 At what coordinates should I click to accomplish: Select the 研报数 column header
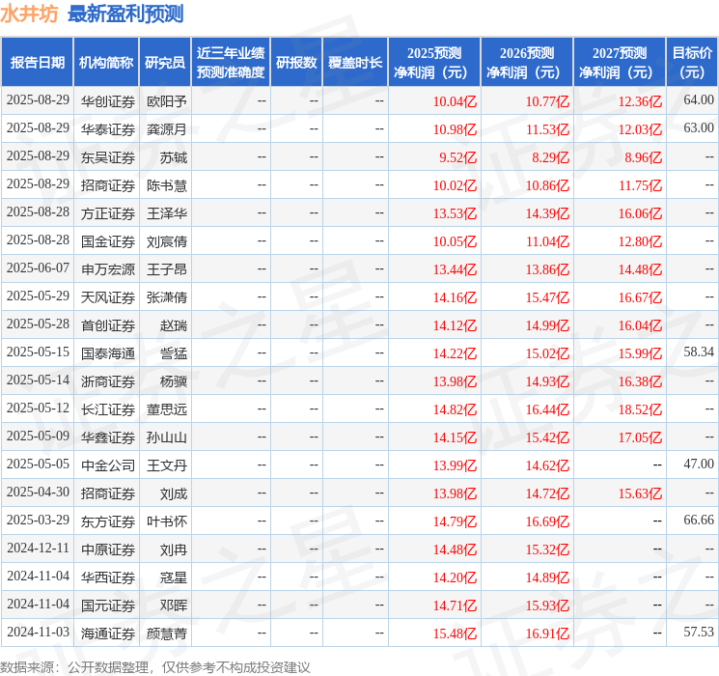[296, 62]
